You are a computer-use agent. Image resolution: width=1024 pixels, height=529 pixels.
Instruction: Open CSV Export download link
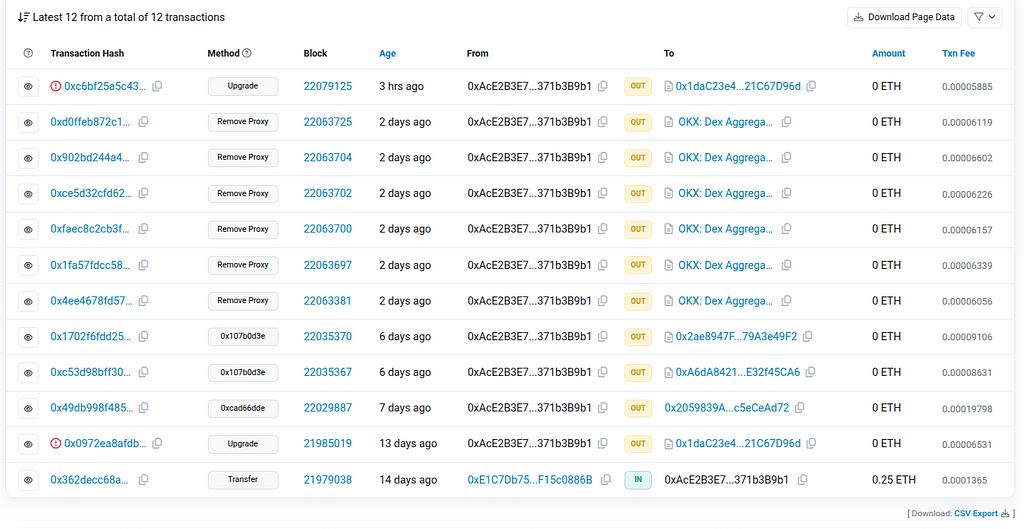(x=975, y=513)
